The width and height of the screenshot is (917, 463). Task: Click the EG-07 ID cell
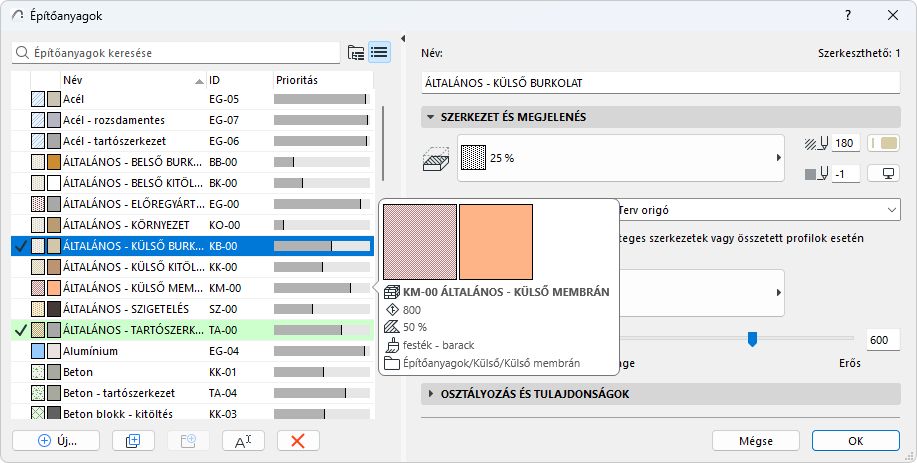224,120
